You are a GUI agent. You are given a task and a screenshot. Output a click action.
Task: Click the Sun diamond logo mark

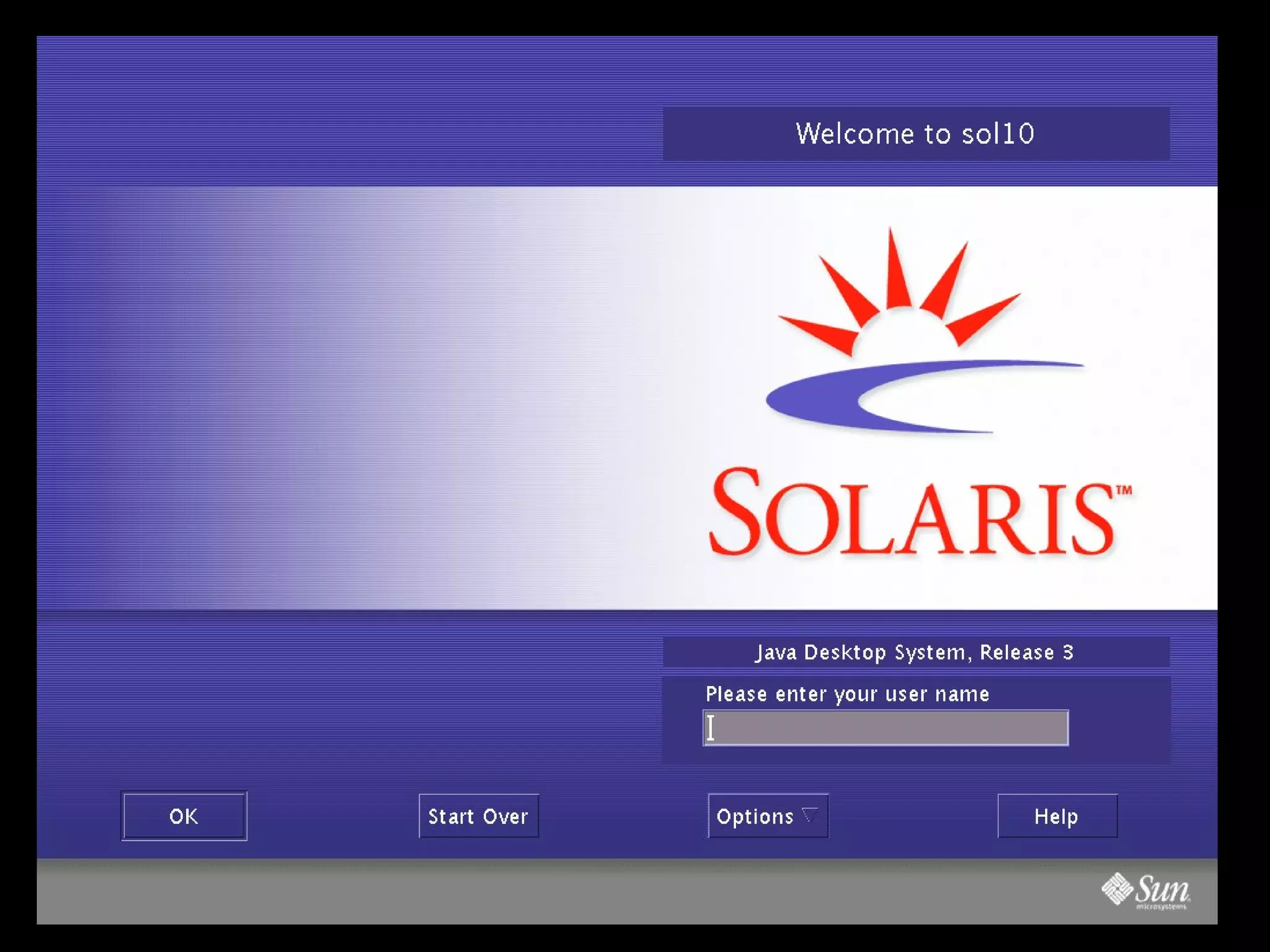pos(1116,888)
